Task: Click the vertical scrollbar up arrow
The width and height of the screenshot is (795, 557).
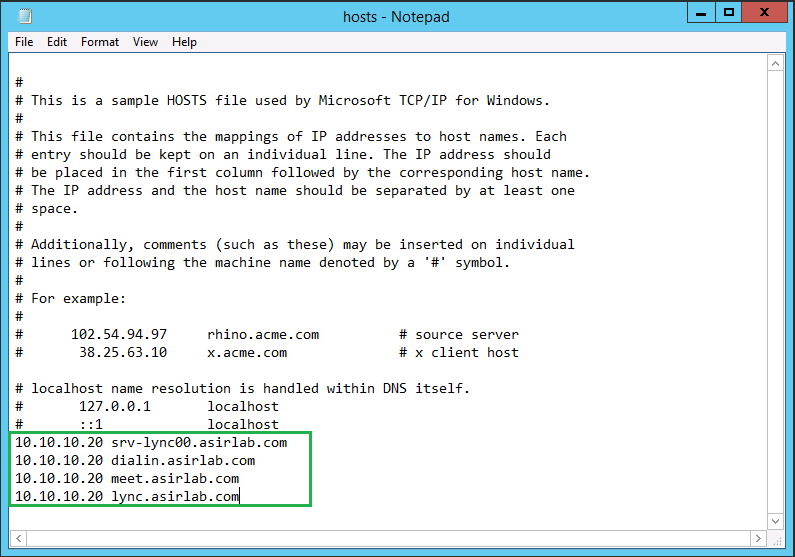Action: click(x=775, y=63)
